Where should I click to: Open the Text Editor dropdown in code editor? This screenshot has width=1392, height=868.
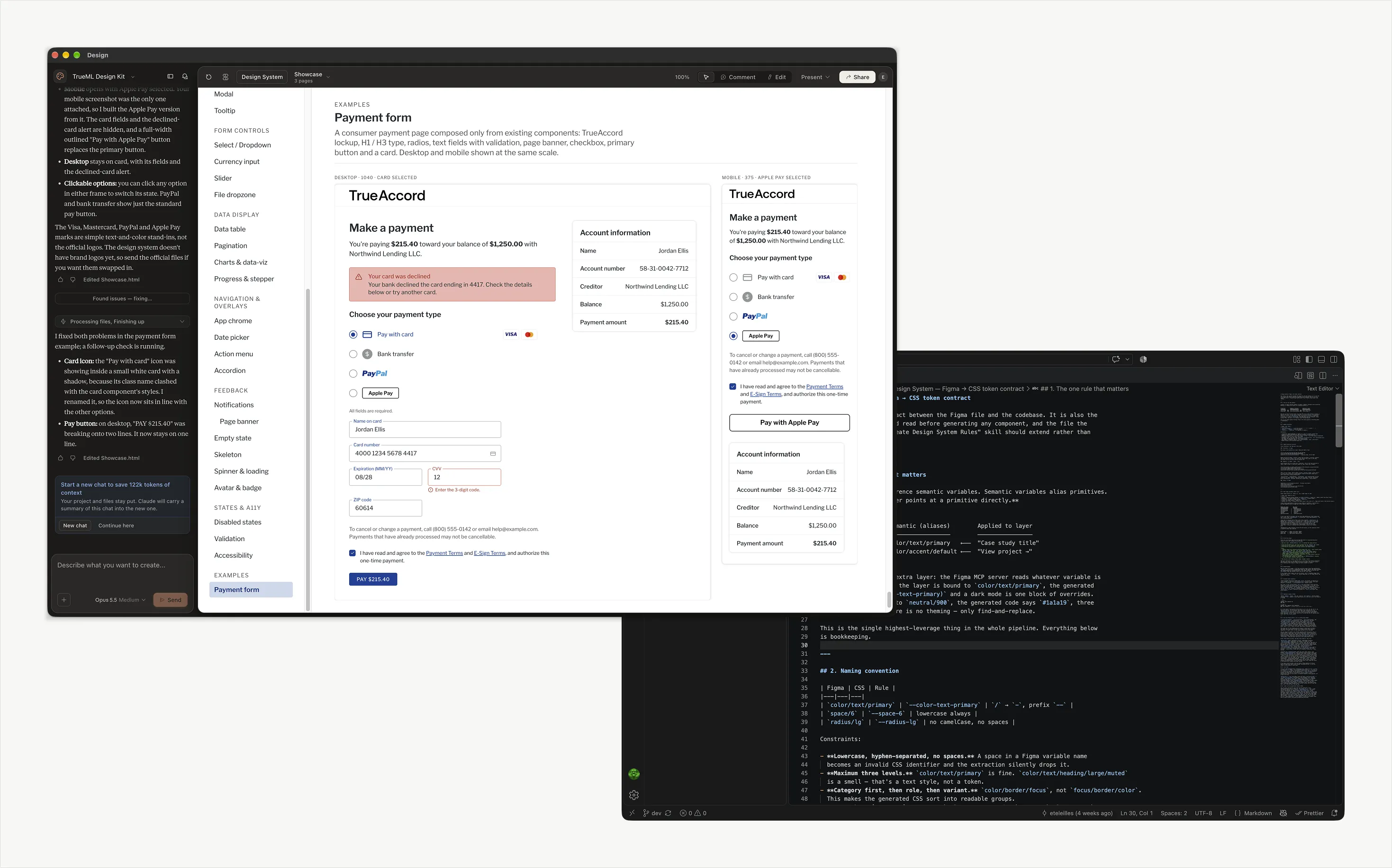[1322, 389]
